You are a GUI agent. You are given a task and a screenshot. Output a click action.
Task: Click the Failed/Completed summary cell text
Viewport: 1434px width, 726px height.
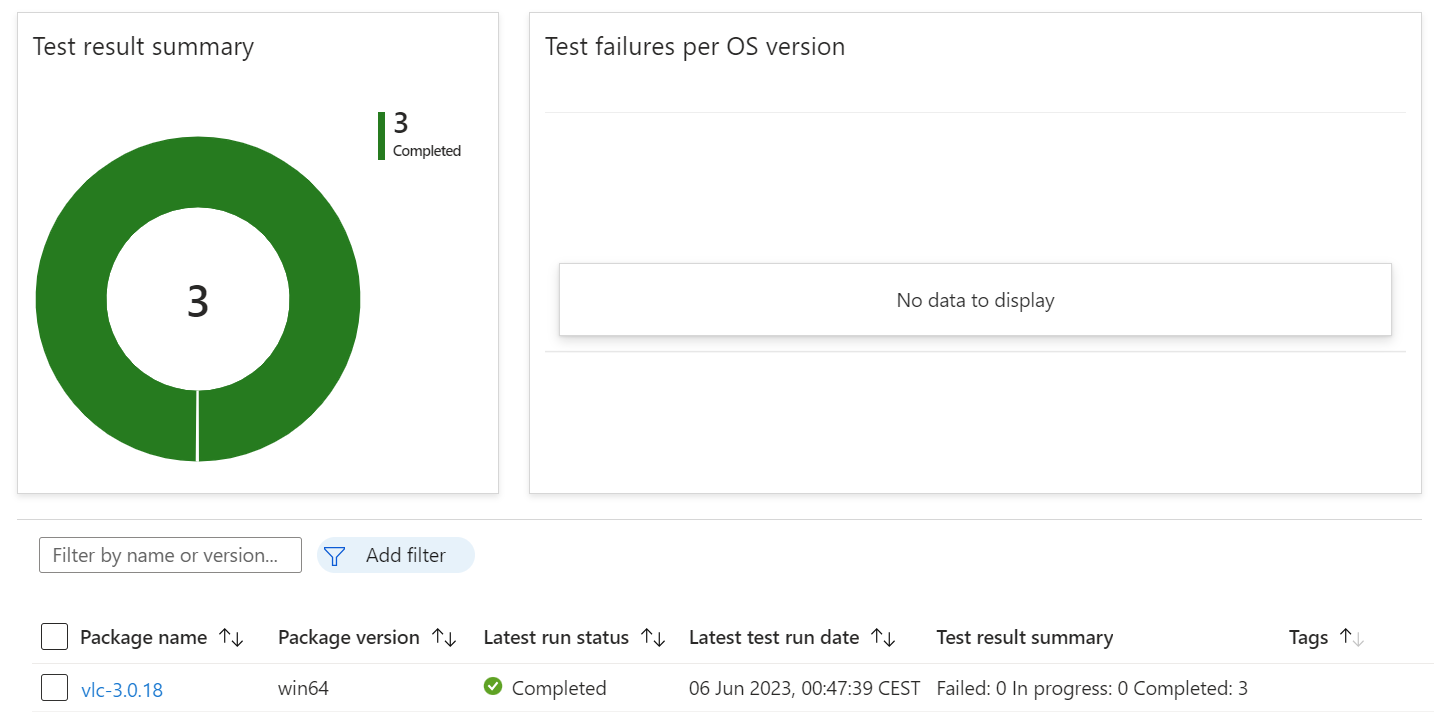(x=1091, y=688)
